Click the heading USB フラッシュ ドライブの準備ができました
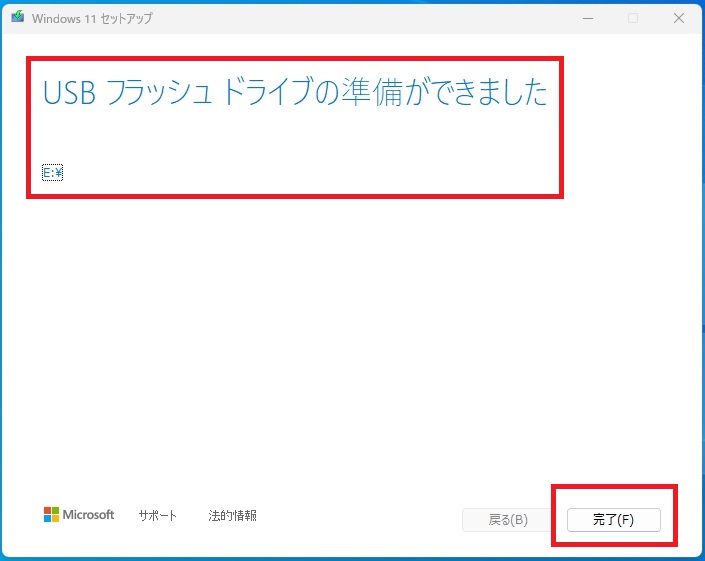The image size is (705, 561). pyautogui.click(x=295, y=92)
